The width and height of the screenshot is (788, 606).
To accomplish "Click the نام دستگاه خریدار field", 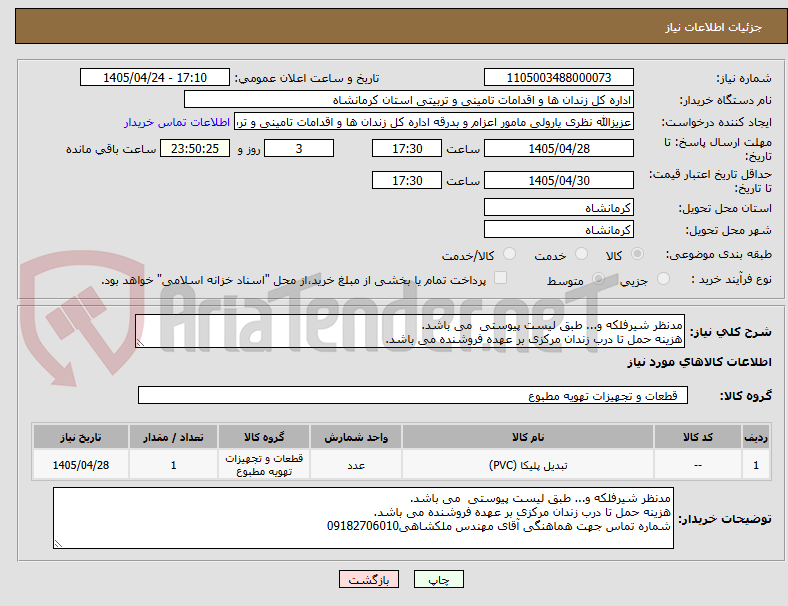I will 409,100.
